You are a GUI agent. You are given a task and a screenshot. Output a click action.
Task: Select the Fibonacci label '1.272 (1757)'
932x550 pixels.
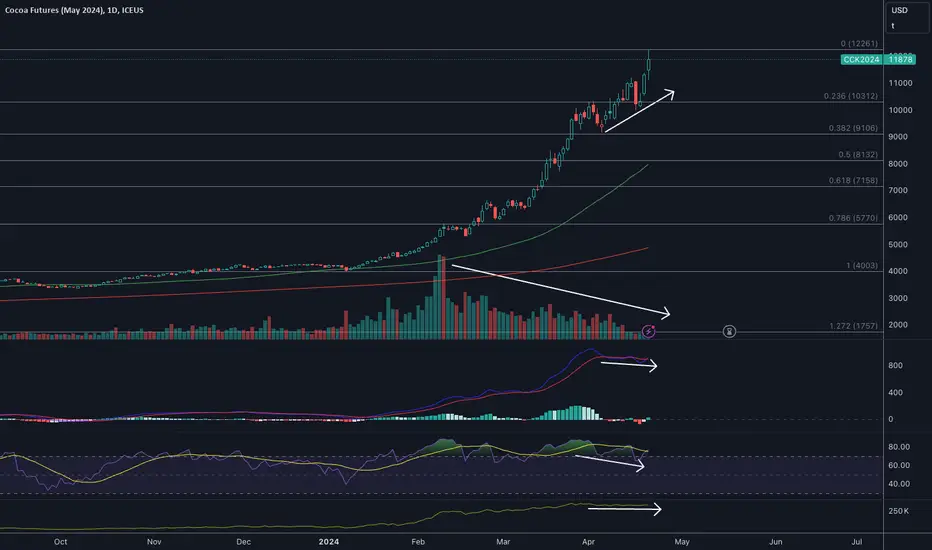(853, 326)
